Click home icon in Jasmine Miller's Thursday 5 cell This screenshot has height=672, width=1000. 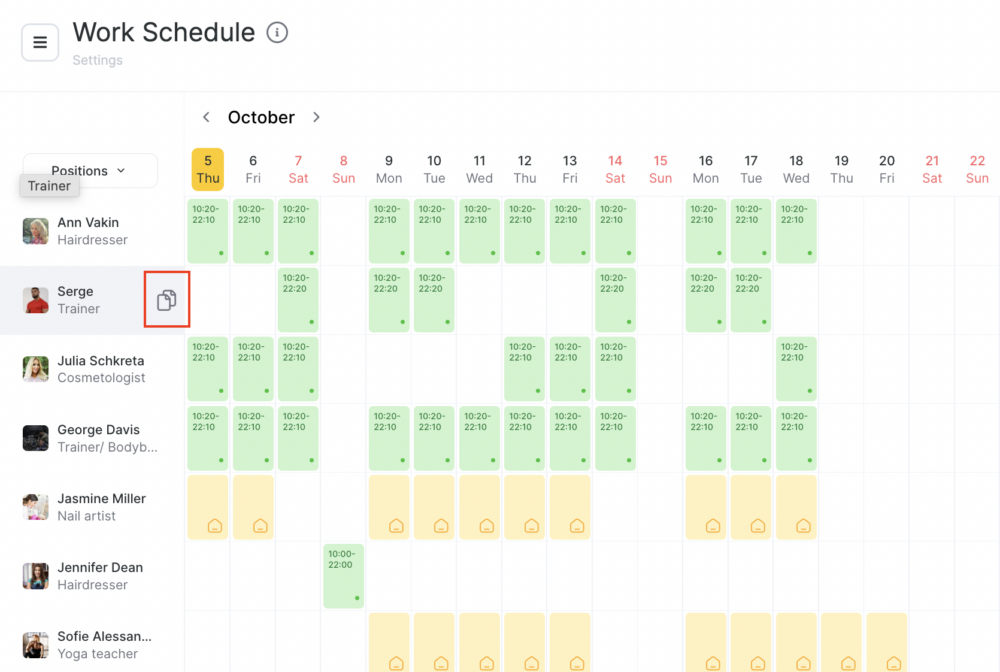coord(215,526)
